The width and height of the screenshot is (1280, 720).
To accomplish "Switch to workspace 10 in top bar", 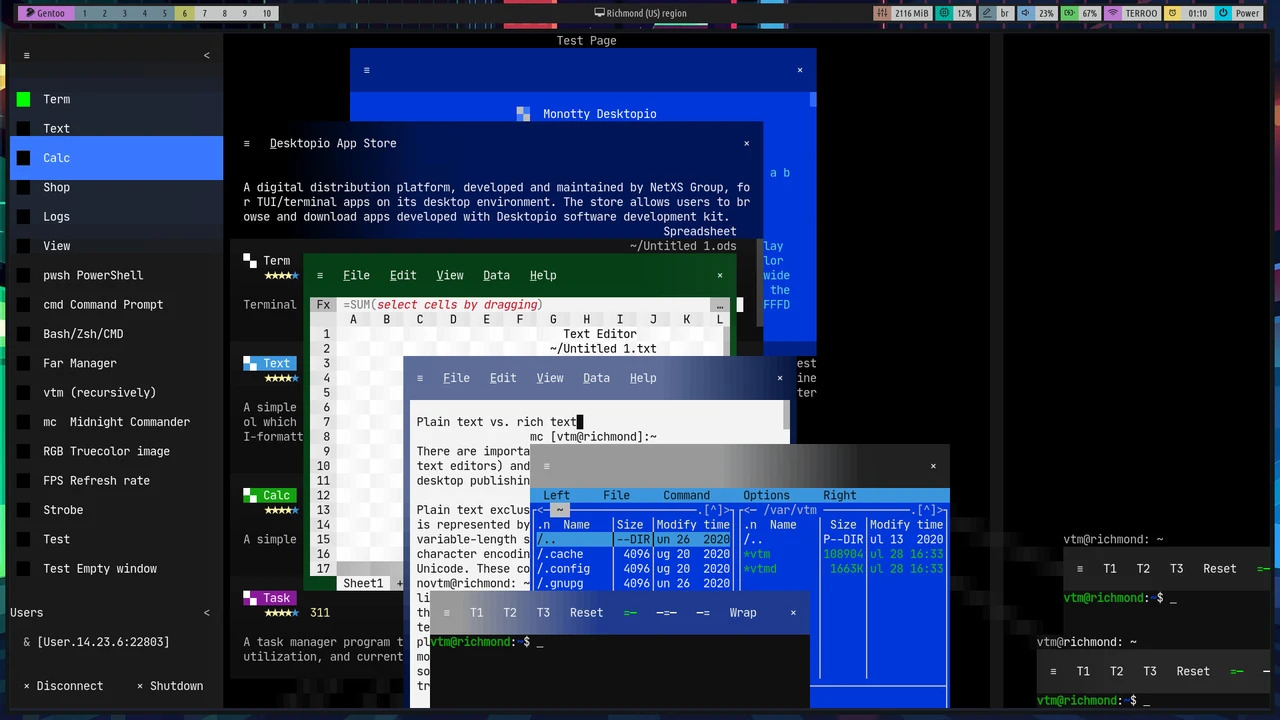I will 266,13.
